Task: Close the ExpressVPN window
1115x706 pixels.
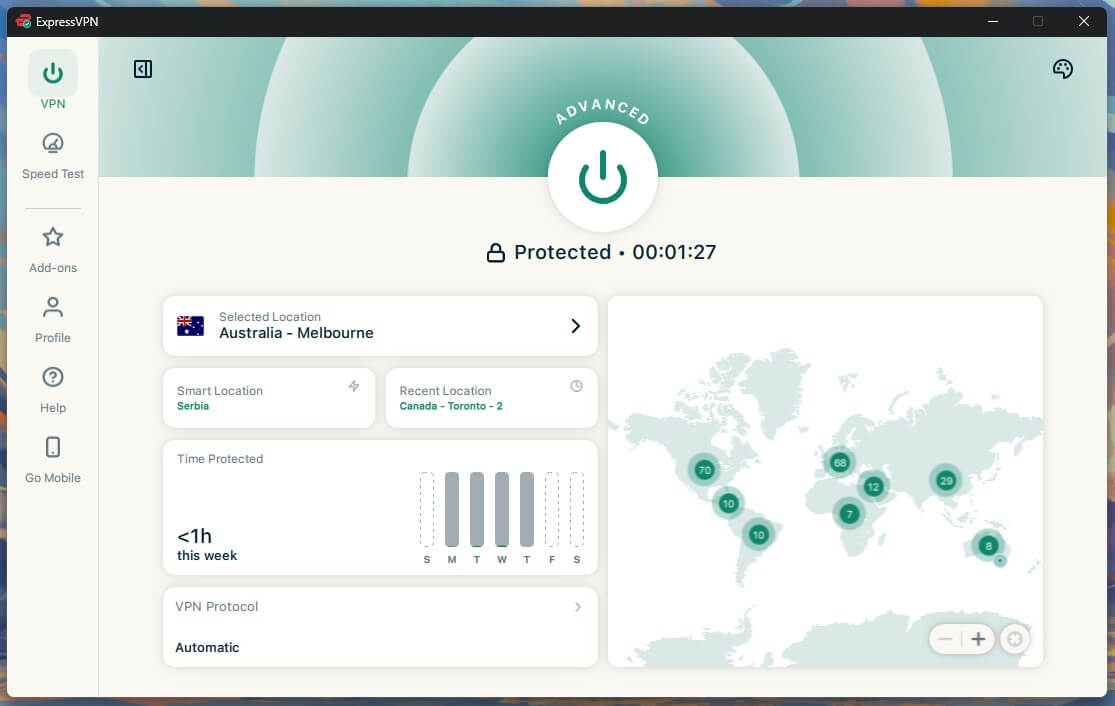Action: coord(1084,21)
